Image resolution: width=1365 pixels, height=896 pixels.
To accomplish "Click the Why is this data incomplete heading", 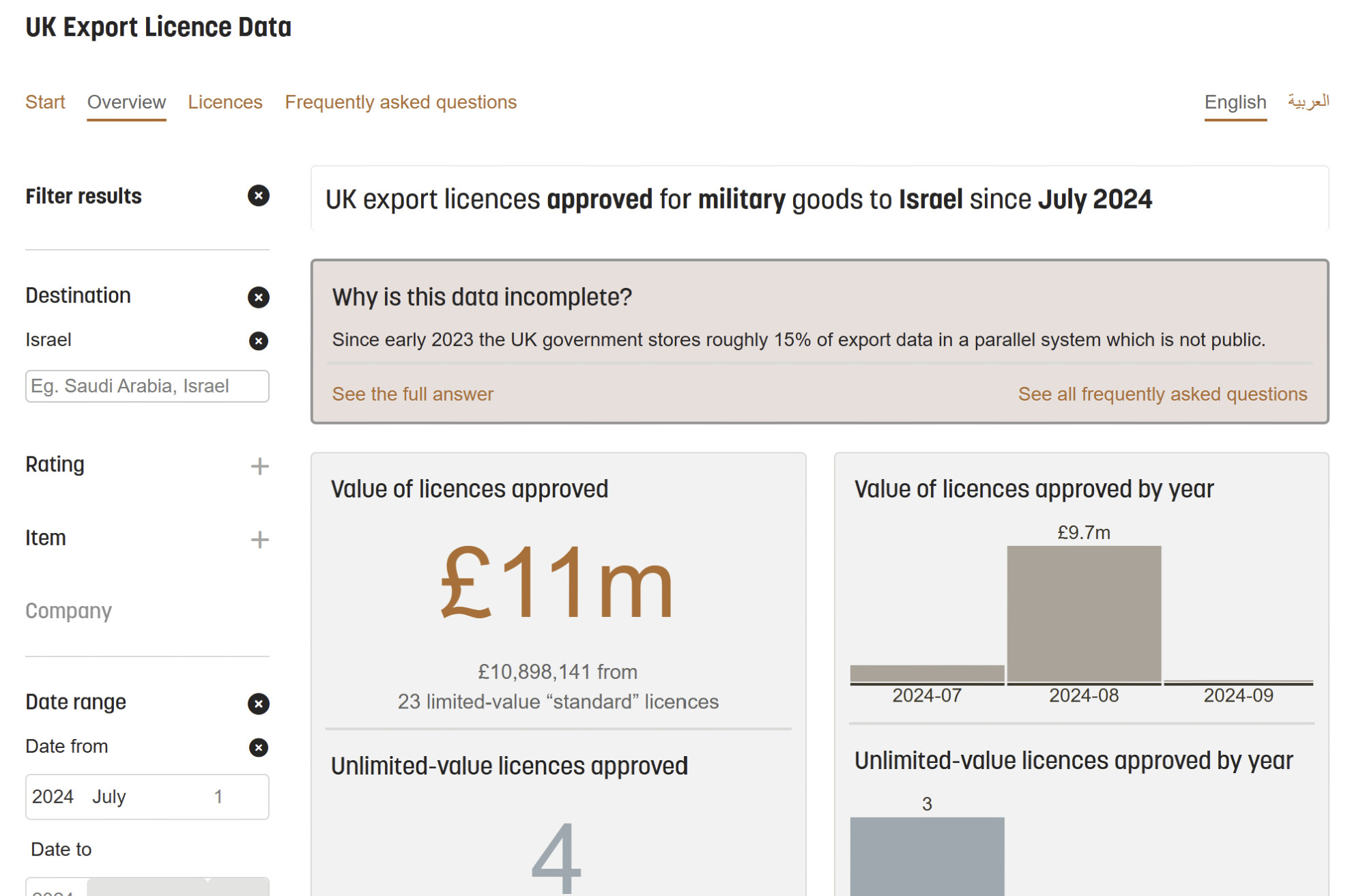I will point(482,298).
